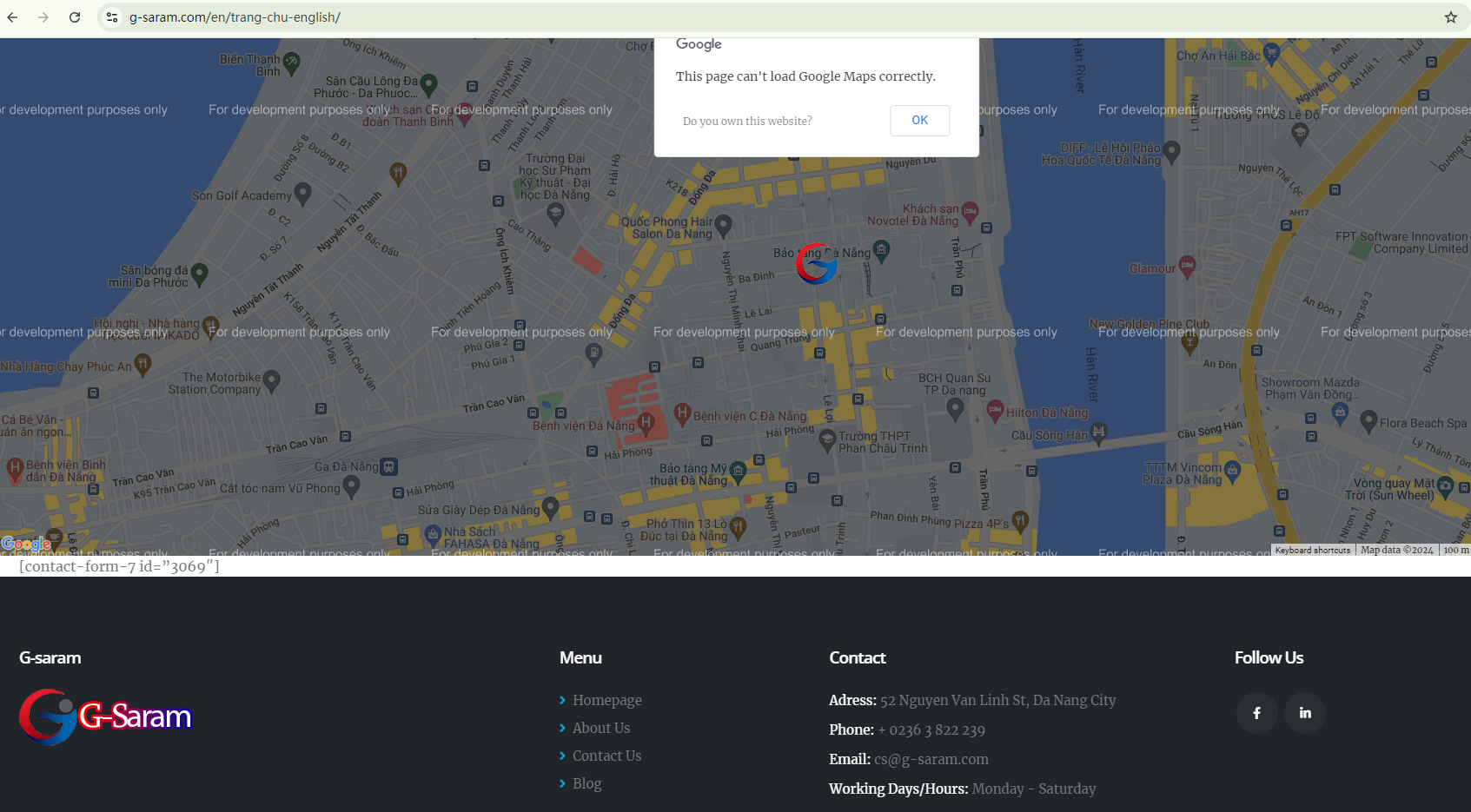Open the LinkedIn social icon
The image size is (1471, 812).
click(x=1304, y=713)
